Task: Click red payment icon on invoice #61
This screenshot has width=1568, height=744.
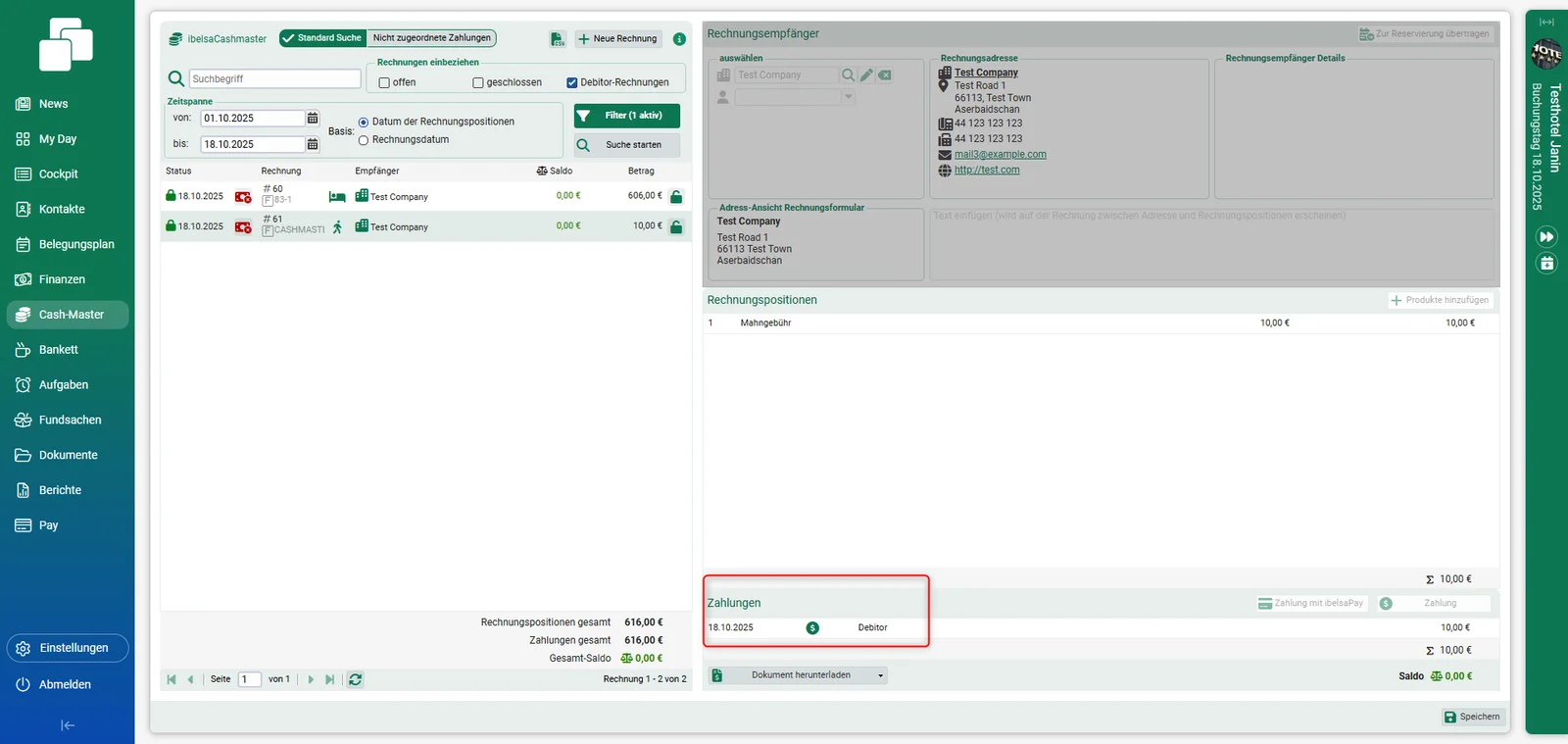Action: tap(243, 227)
